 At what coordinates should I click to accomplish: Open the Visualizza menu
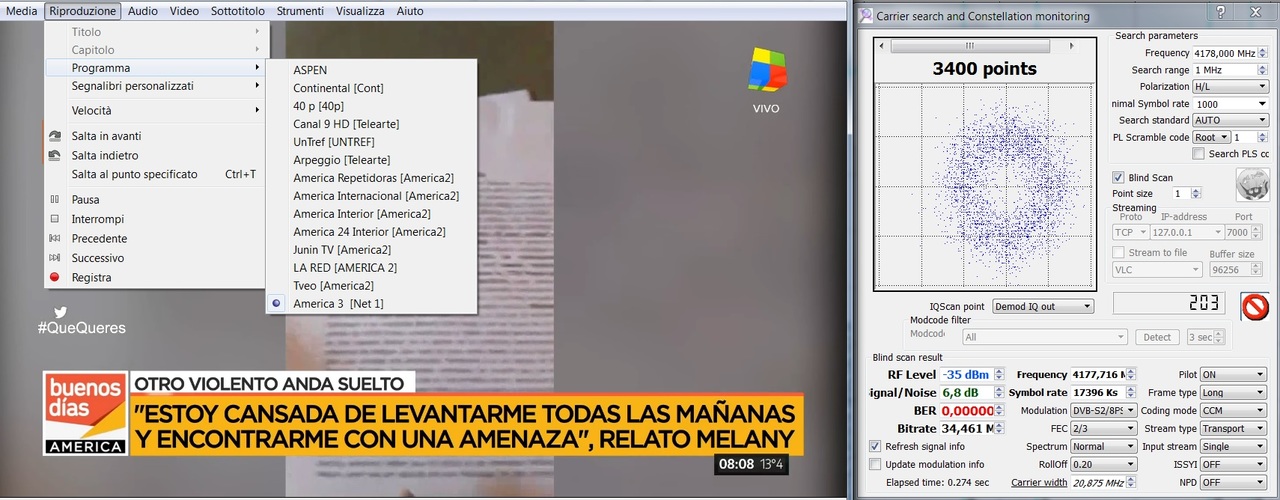(x=360, y=11)
